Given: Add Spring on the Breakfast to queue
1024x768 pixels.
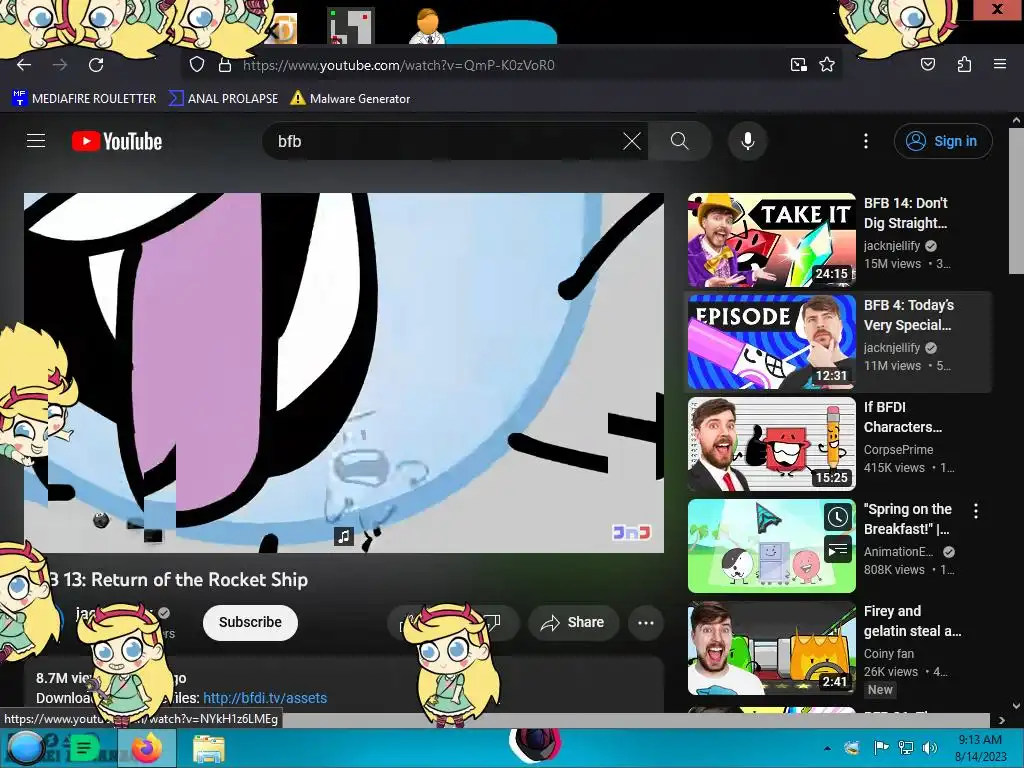Looking at the screenshot, I should 837,550.
